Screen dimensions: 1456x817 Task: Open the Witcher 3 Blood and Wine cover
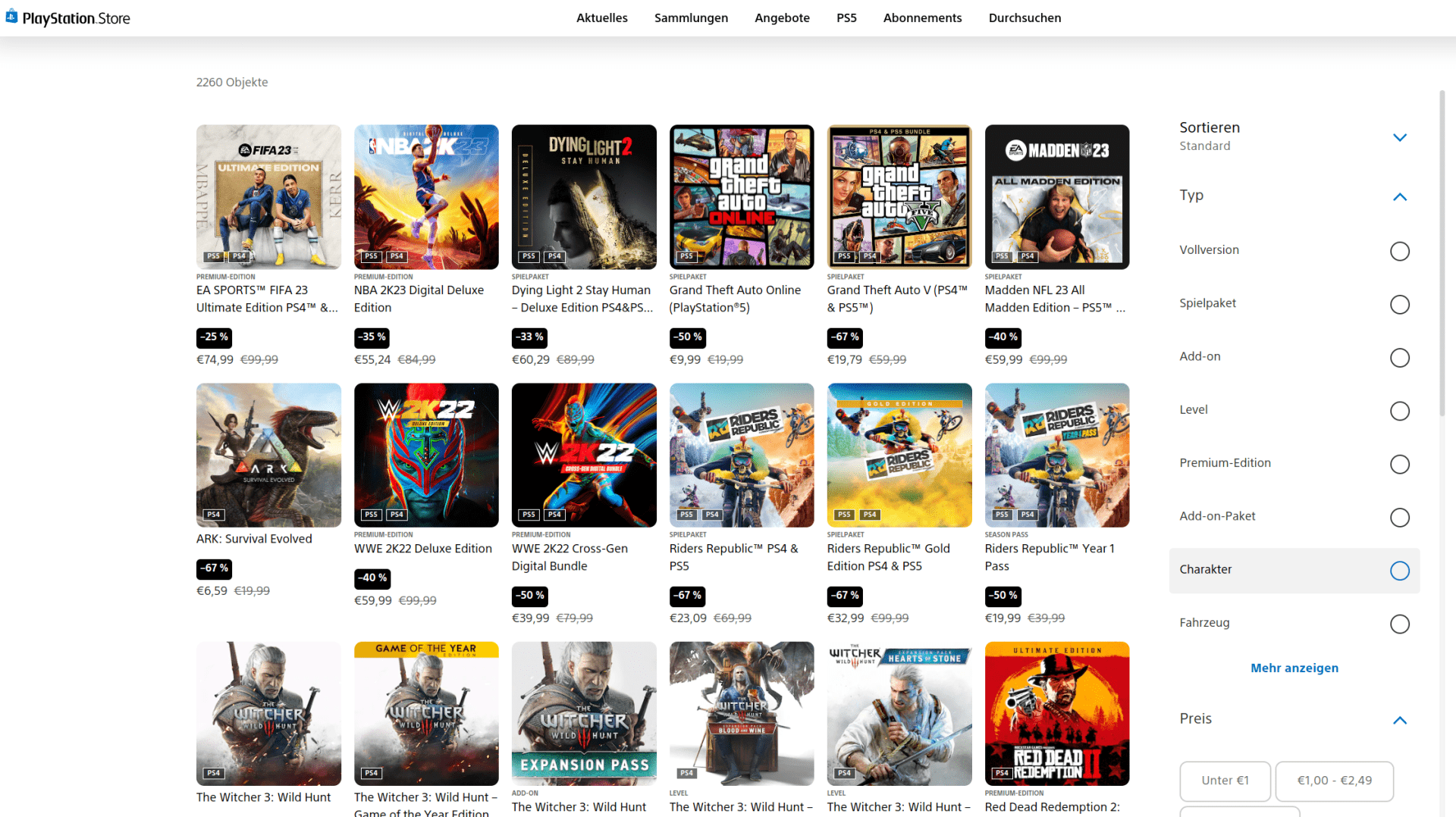(742, 714)
